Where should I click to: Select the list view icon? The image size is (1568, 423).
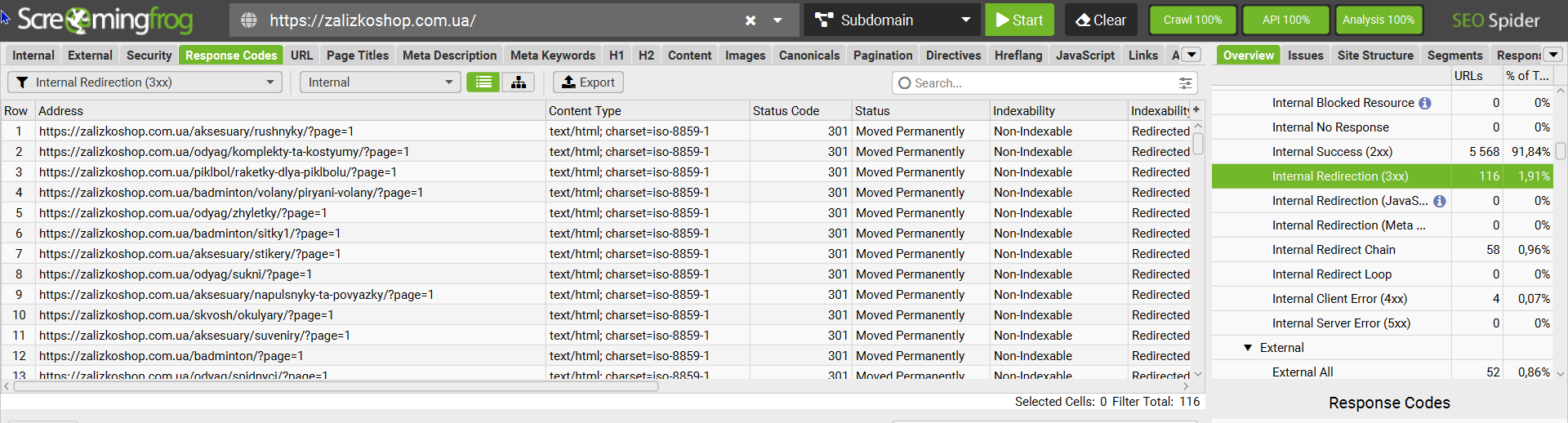point(483,82)
